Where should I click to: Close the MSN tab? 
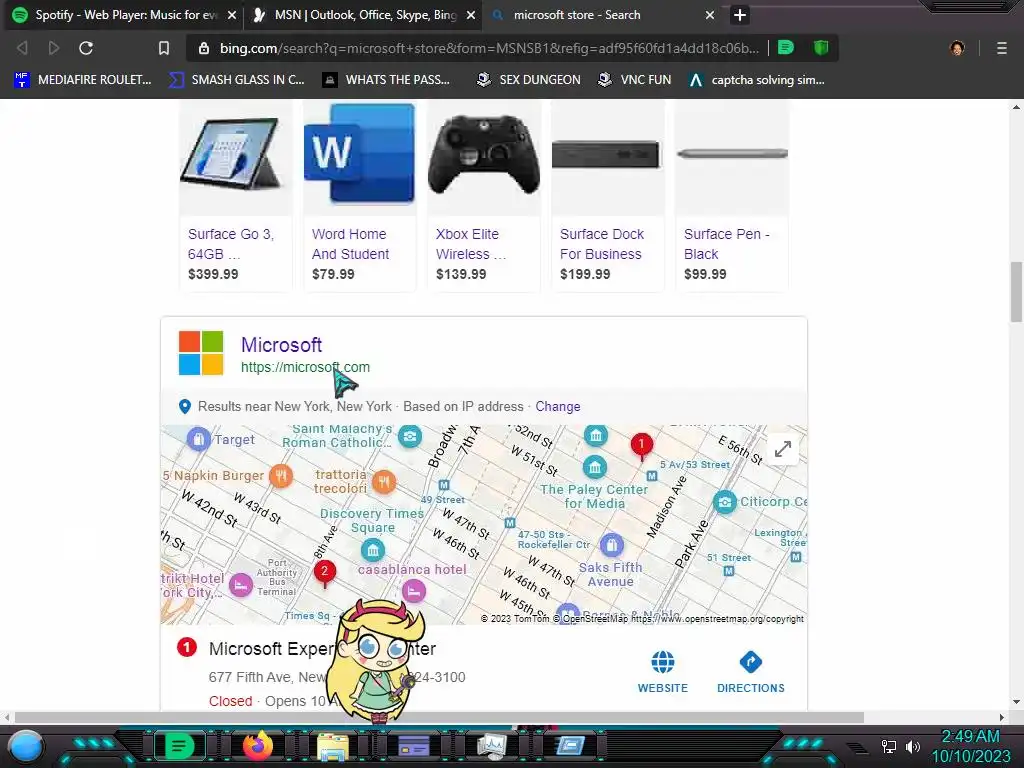(471, 15)
